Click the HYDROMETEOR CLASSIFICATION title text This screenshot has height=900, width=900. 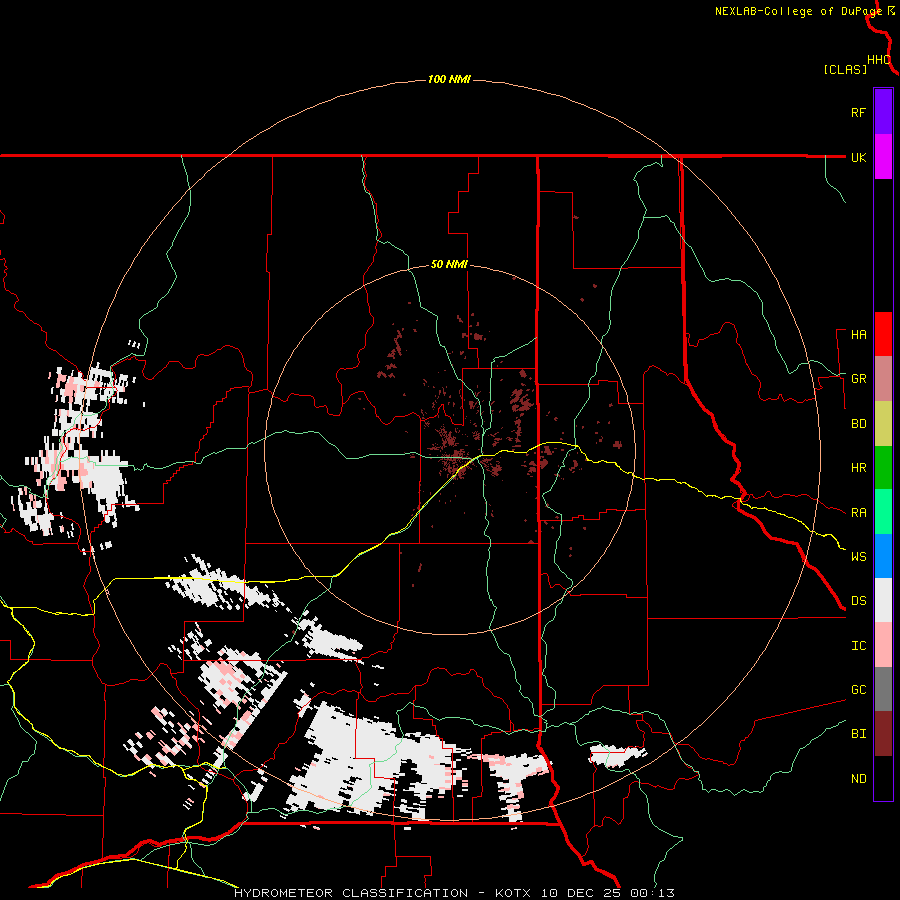click(x=351, y=893)
